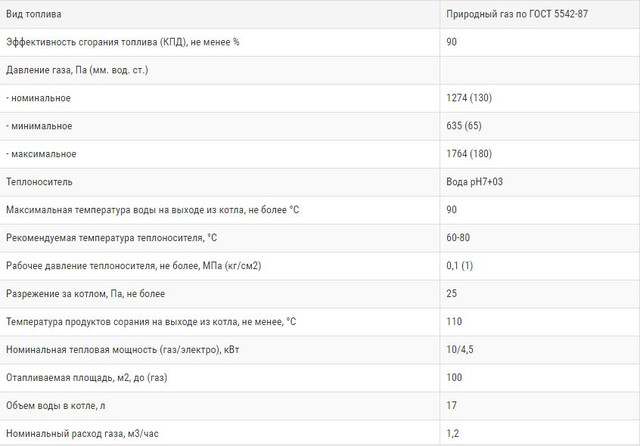Click the 'Теплоноситель' row label
The width and height of the screenshot is (640, 446).
click(39, 182)
